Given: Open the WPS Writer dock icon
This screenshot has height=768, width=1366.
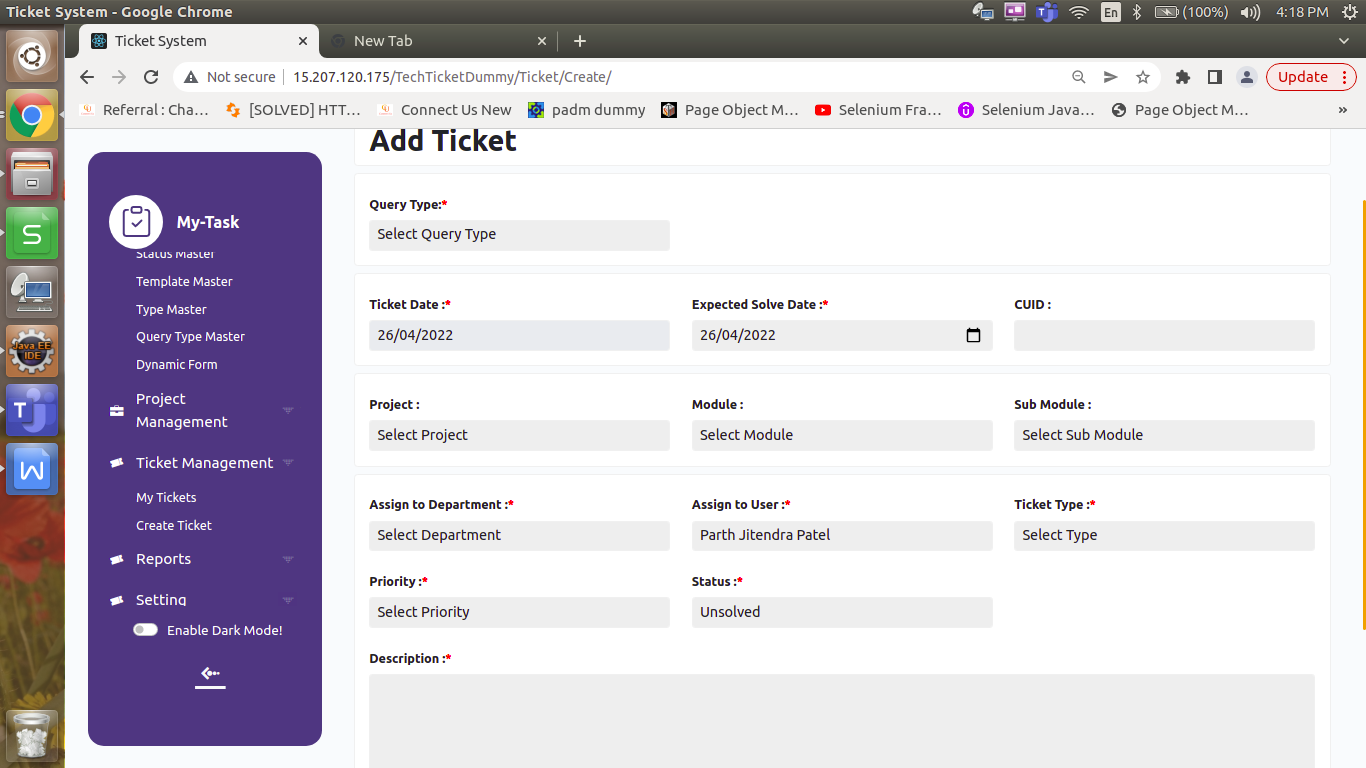Looking at the screenshot, I should click(32, 469).
